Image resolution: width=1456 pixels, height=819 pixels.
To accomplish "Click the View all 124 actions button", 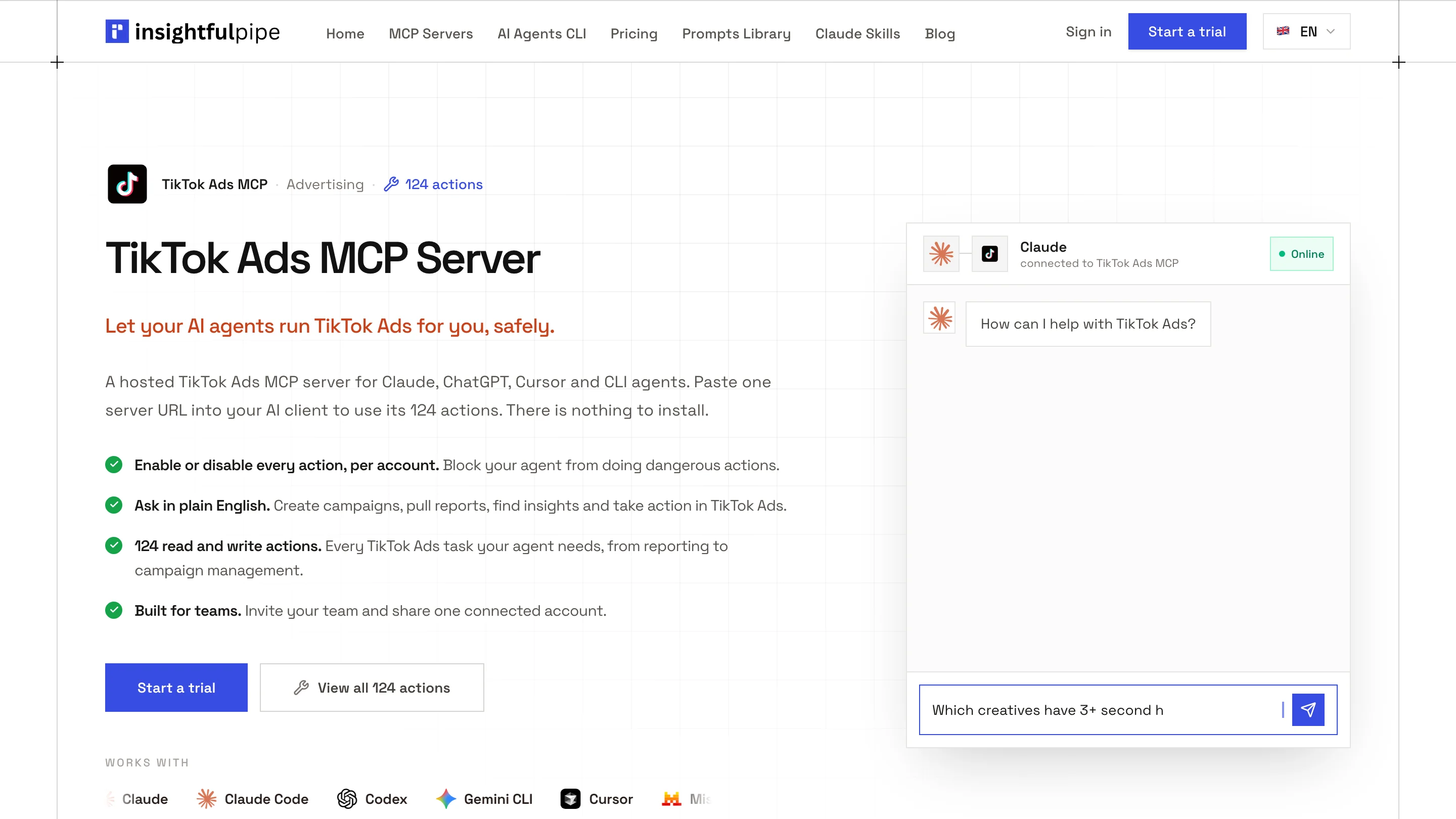I will [372, 688].
